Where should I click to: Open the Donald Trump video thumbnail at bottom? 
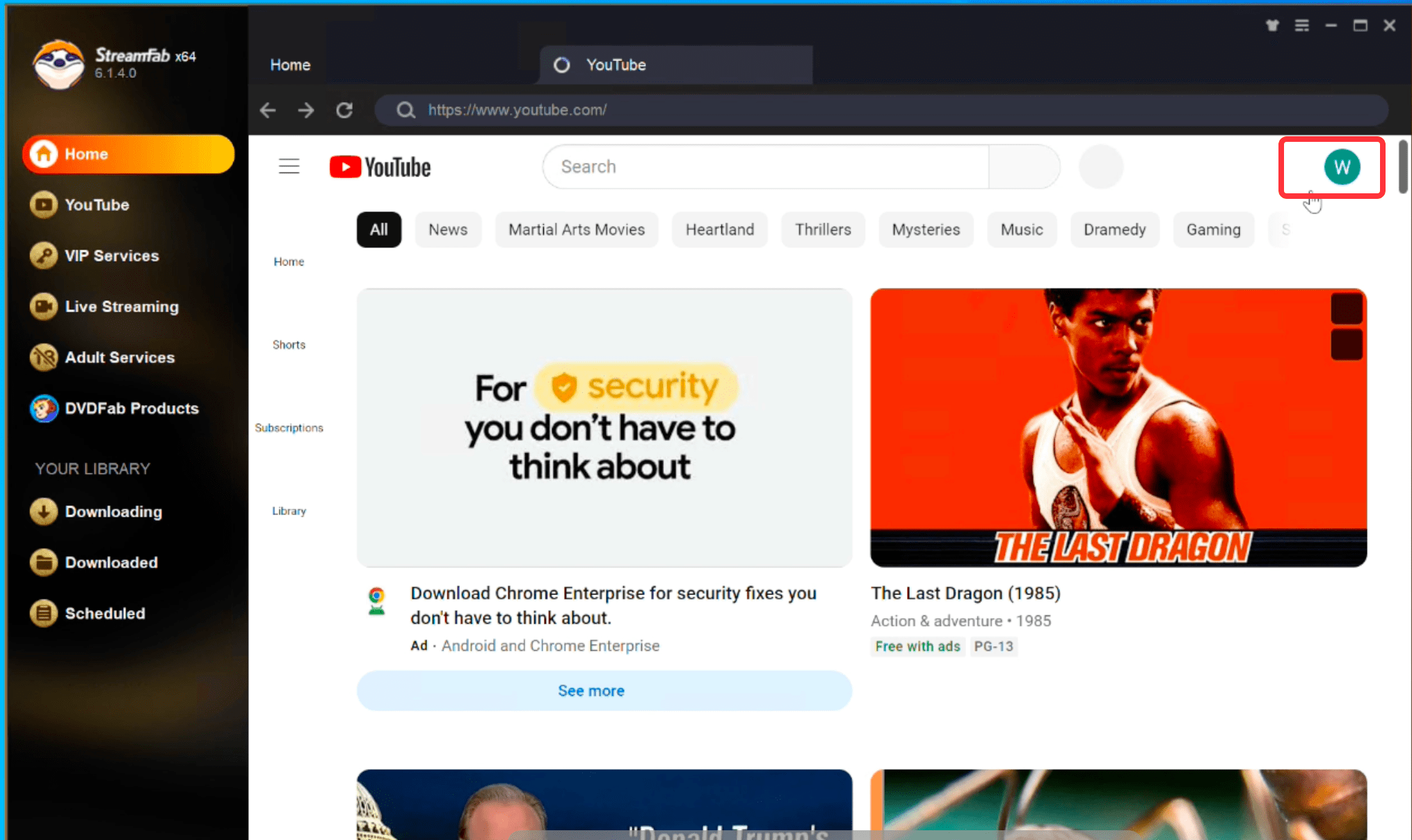click(x=604, y=805)
